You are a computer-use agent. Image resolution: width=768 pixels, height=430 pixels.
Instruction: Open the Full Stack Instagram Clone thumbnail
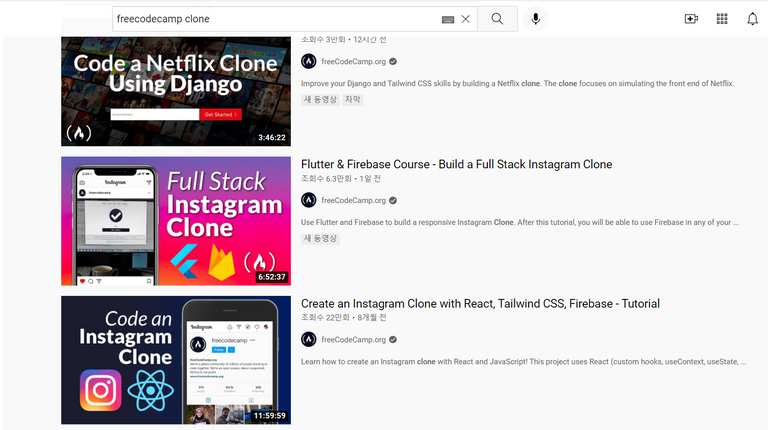pyautogui.click(x=176, y=221)
